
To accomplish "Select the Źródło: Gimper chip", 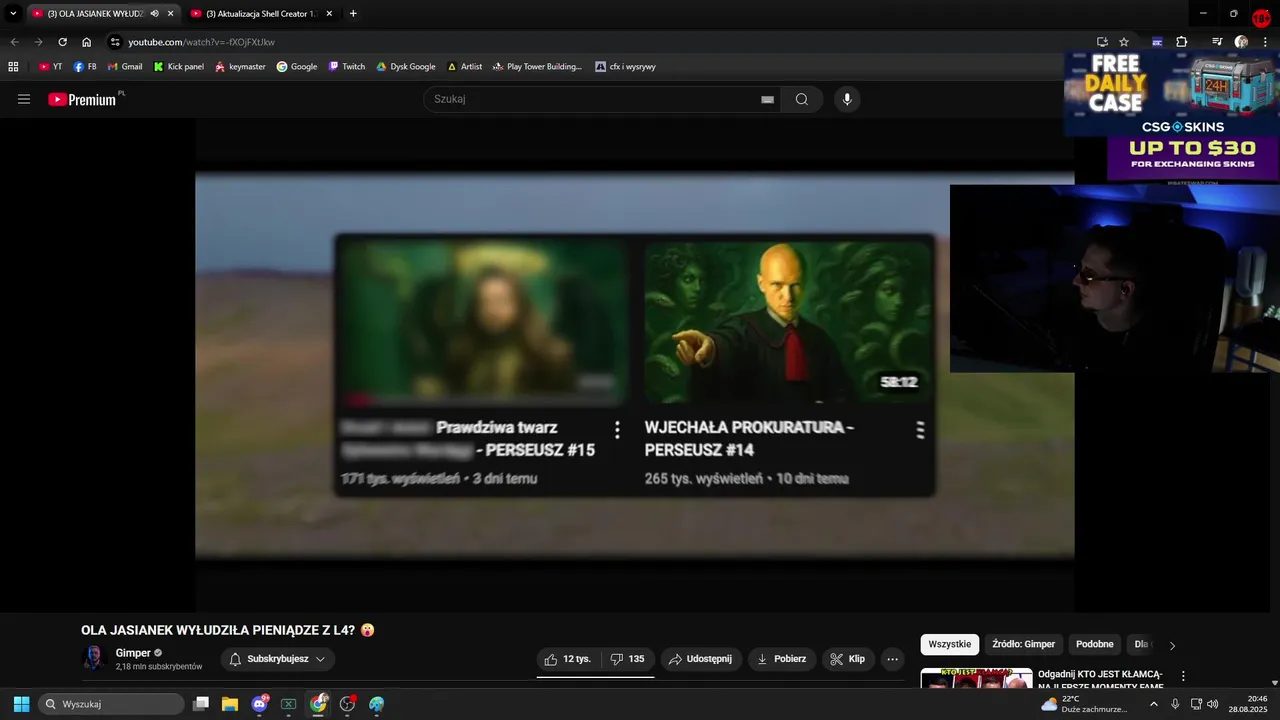I will (x=1024, y=644).
